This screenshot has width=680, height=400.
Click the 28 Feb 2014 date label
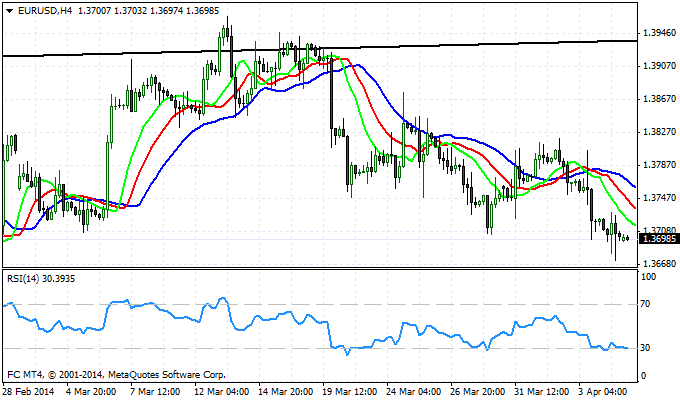coord(29,391)
